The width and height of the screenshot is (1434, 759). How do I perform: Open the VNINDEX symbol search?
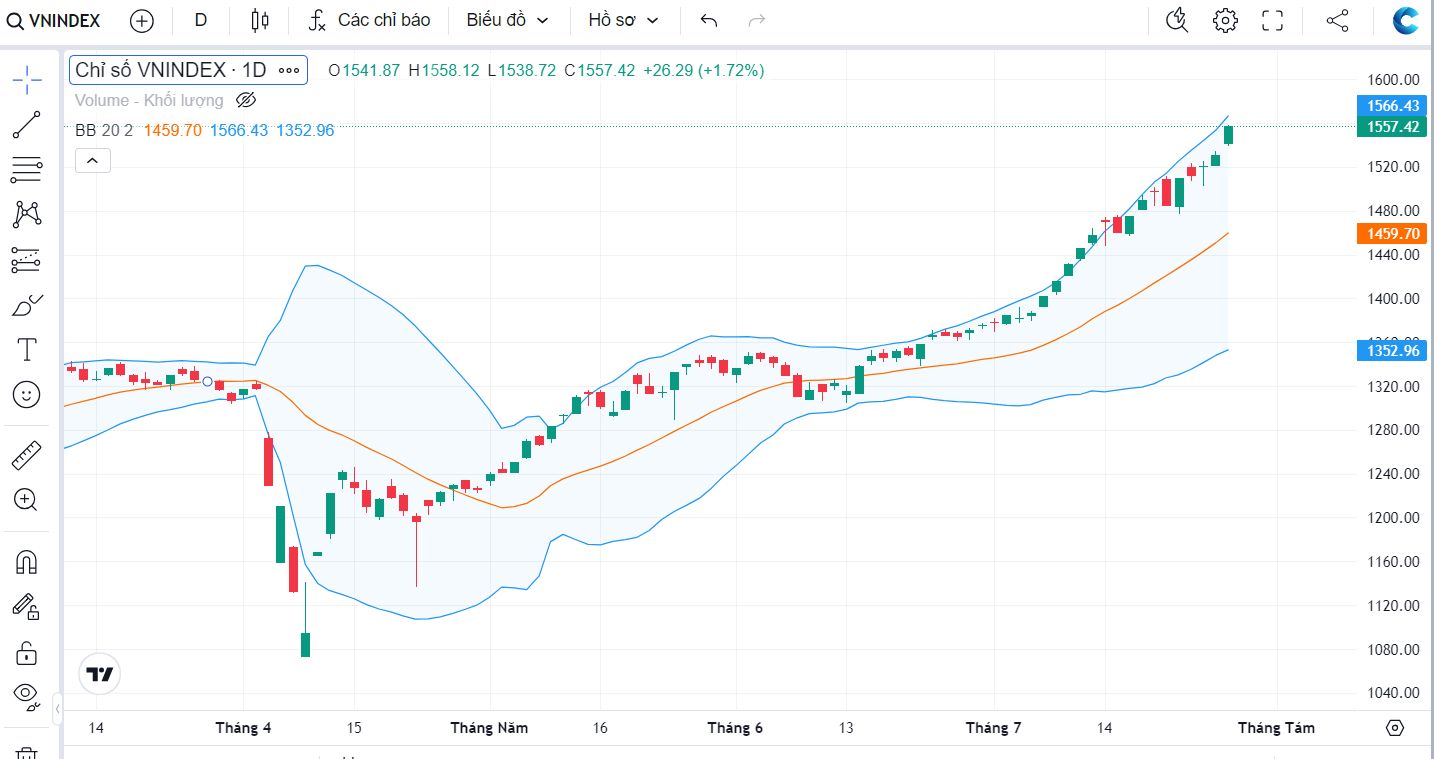tap(54, 20)
